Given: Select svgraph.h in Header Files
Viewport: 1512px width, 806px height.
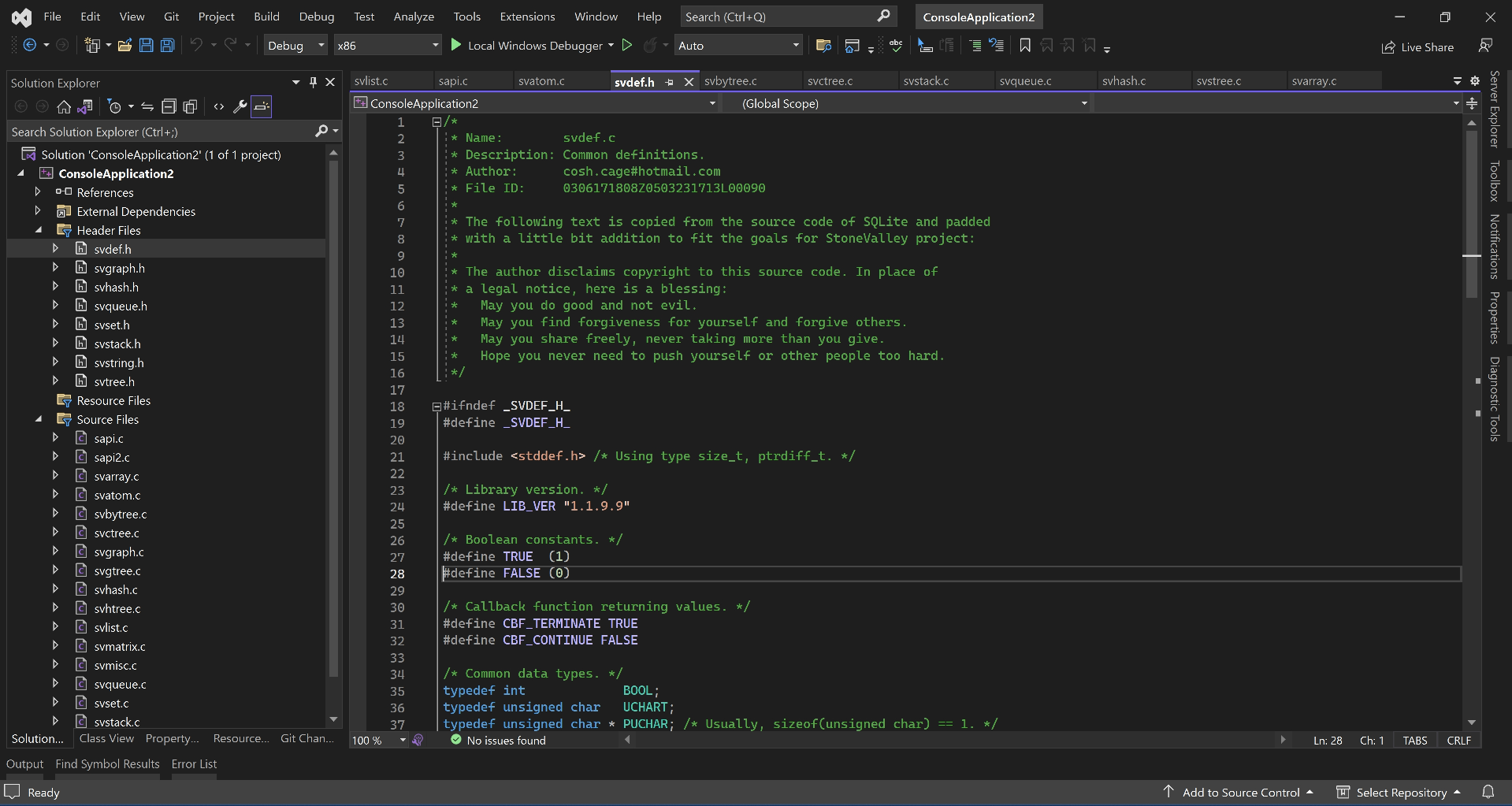Looking at the screenshot, I should pos(119,268).
